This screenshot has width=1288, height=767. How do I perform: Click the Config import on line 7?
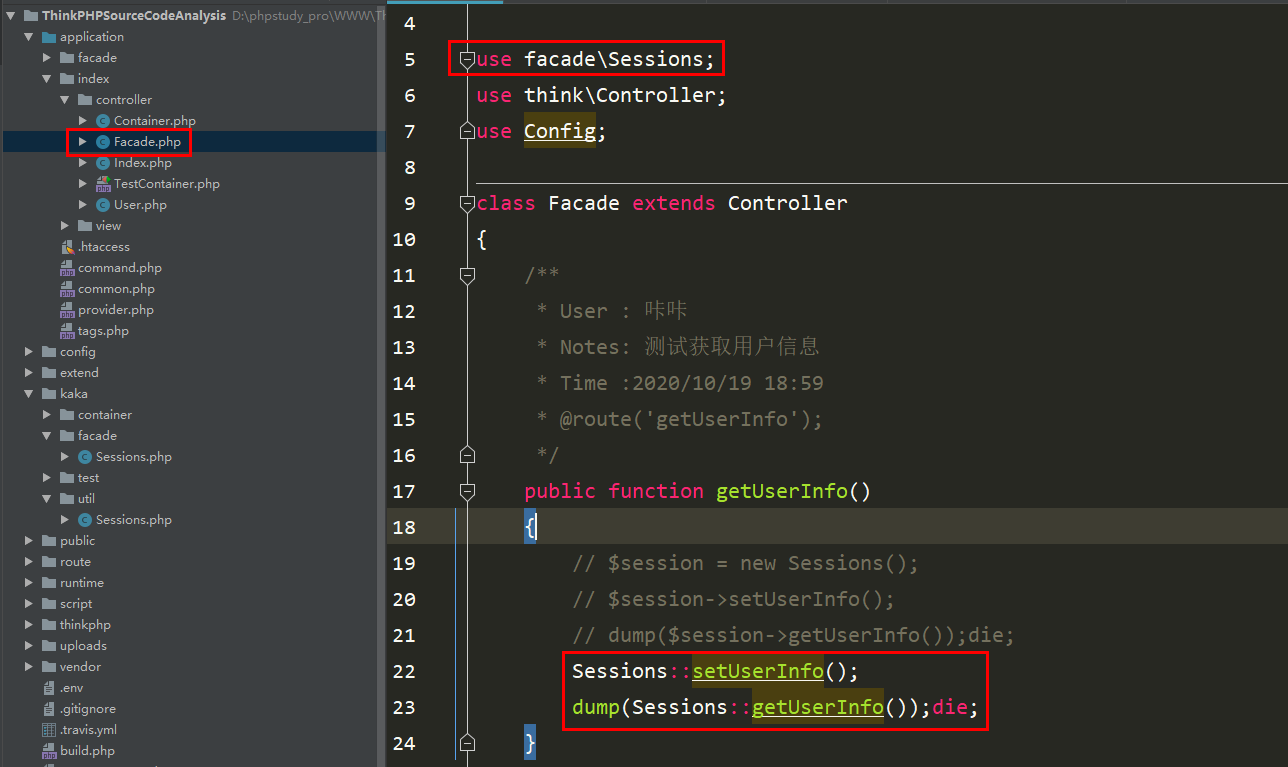click(x=560, y=132)
